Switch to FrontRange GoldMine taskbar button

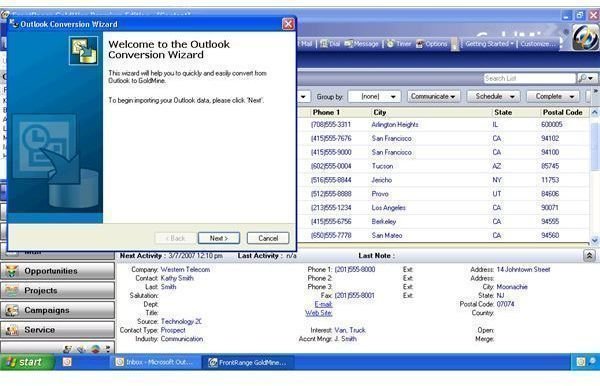tap(249, 362)
